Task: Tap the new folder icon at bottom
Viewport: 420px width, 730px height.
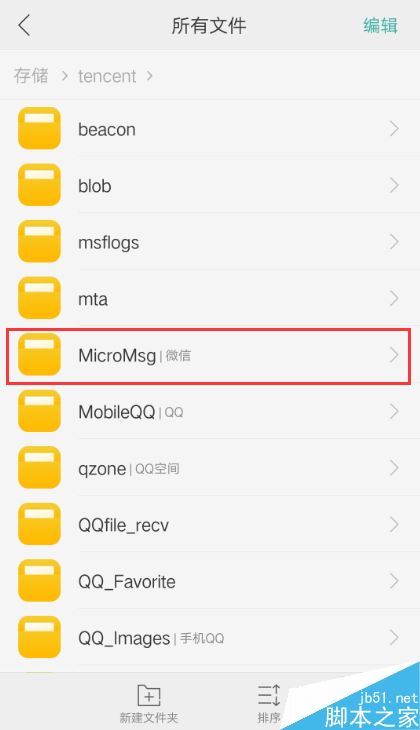Action: tap(149, 695)
